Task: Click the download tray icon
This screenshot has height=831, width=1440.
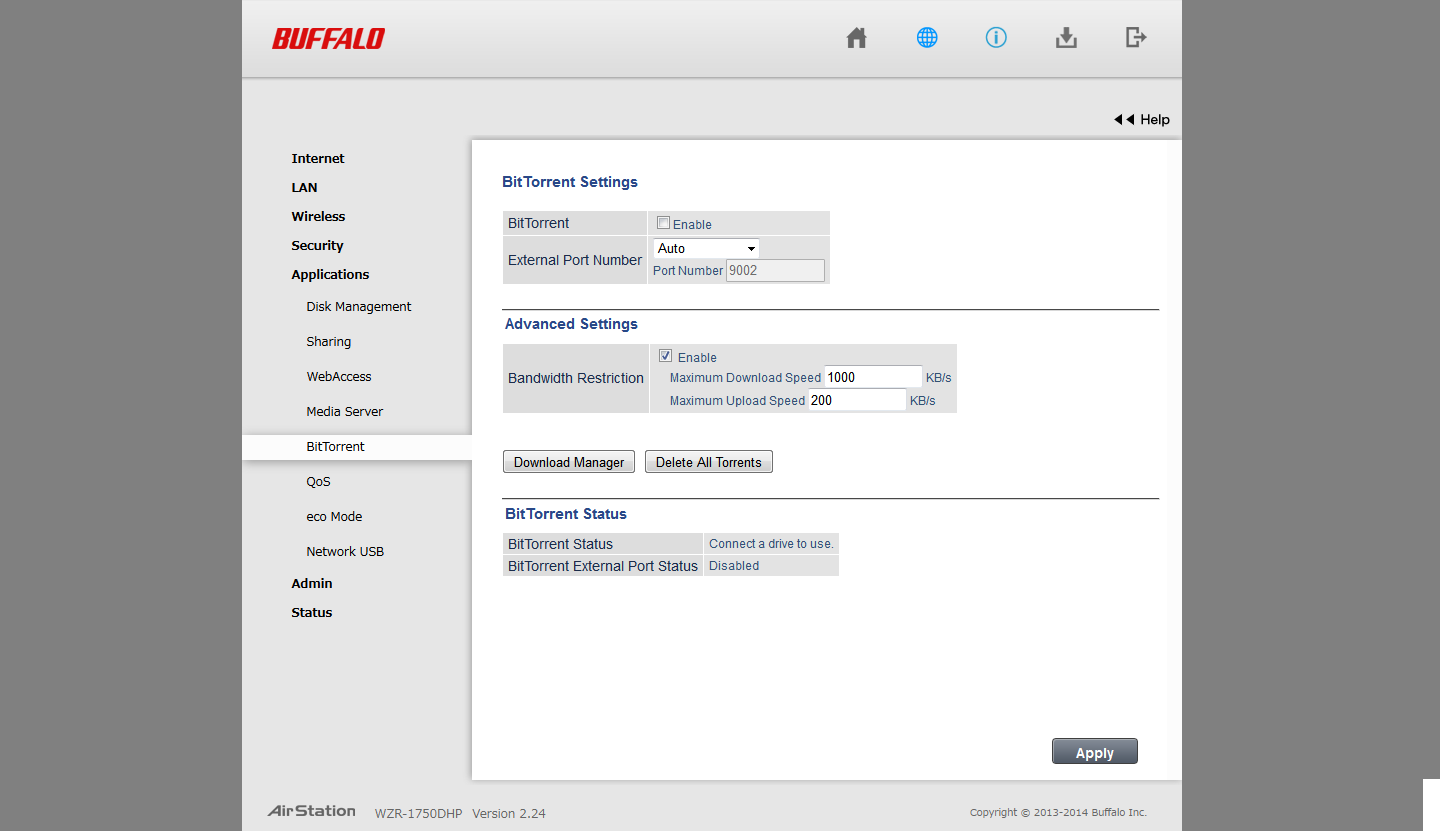Action: 1066,38
